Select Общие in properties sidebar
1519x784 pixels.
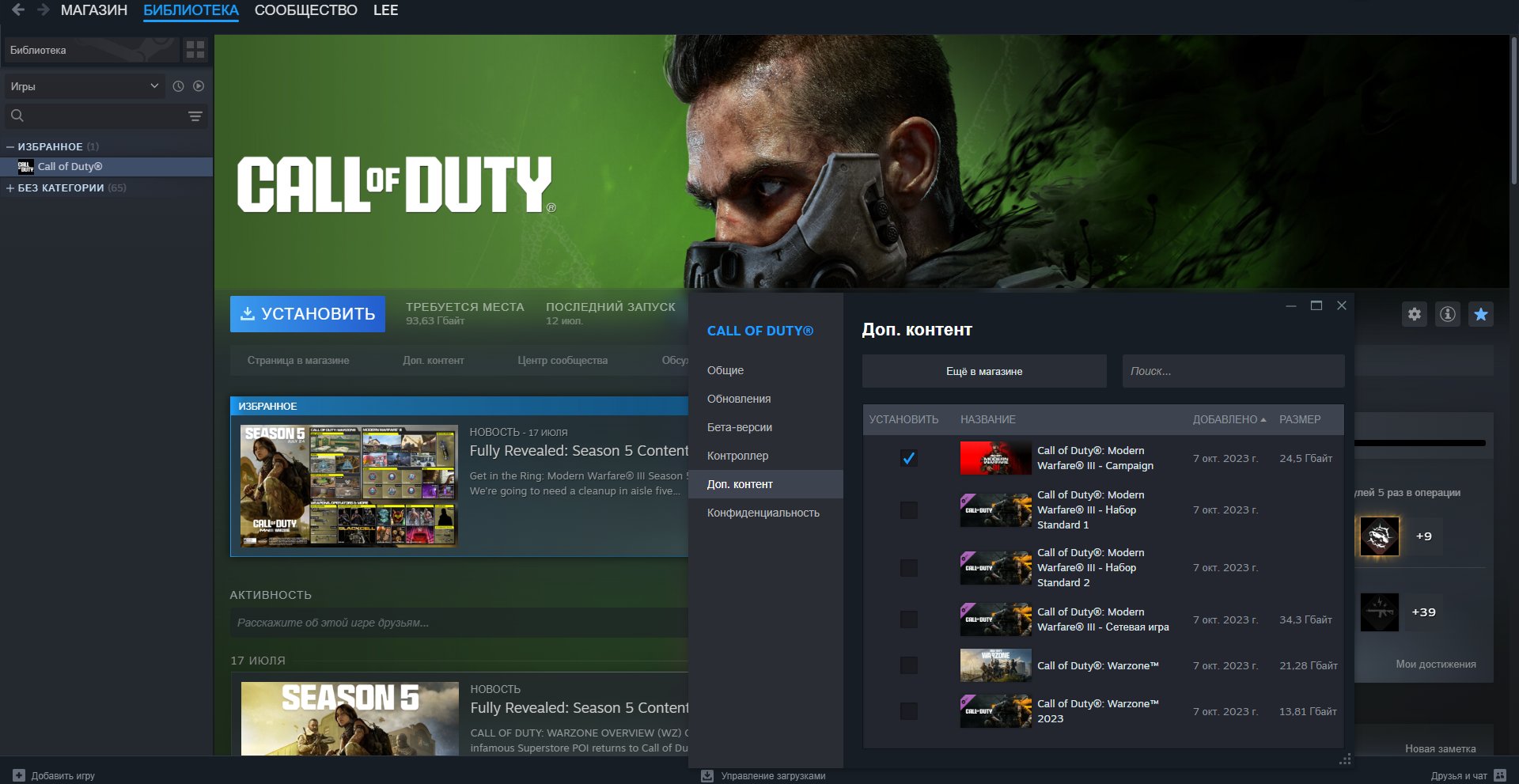click(x=766, y=370)
